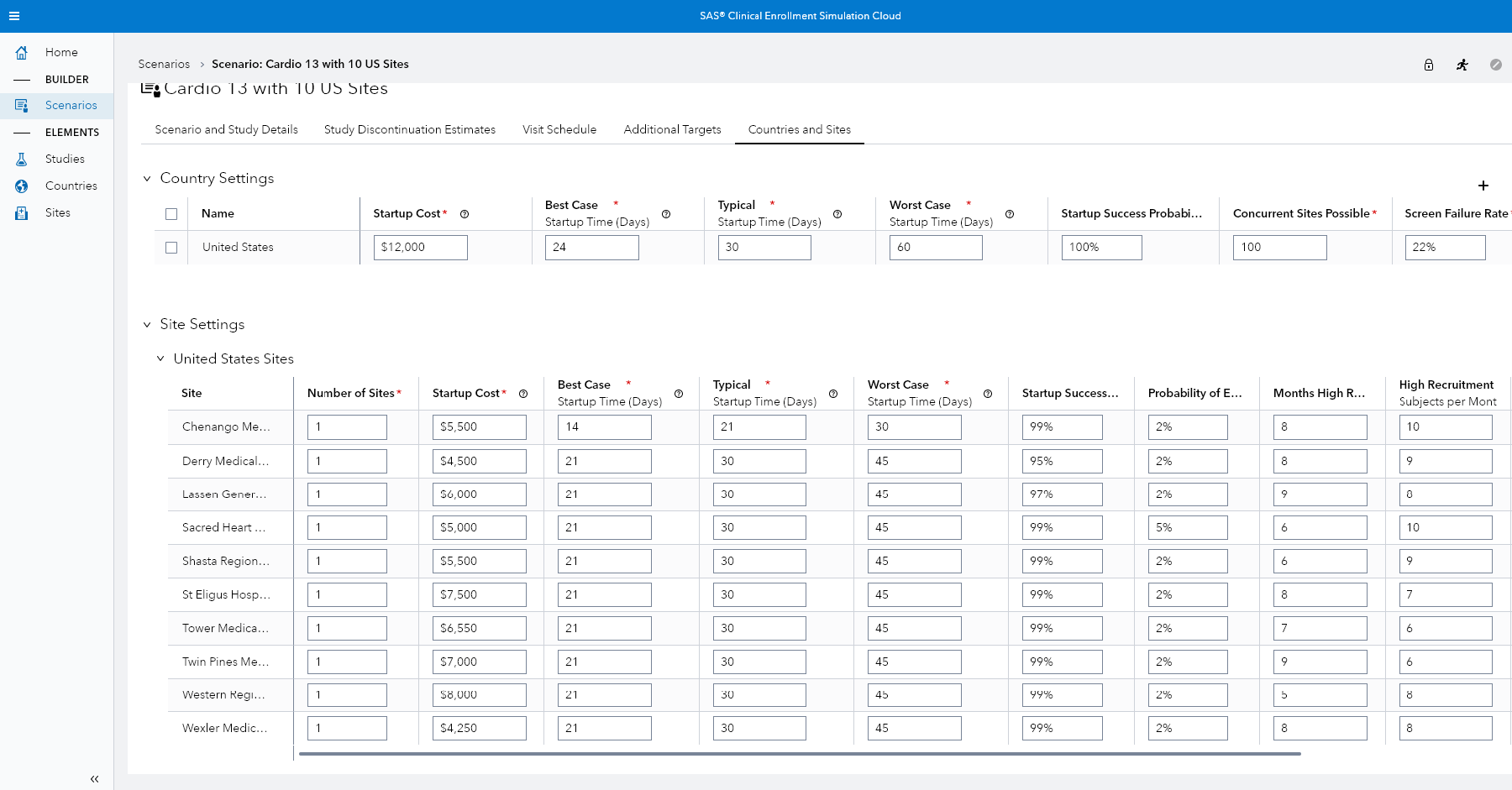Open Home from sidebar icon
Image resolution: width=1512 pixels, height=790 pixels.
point(22,52)
